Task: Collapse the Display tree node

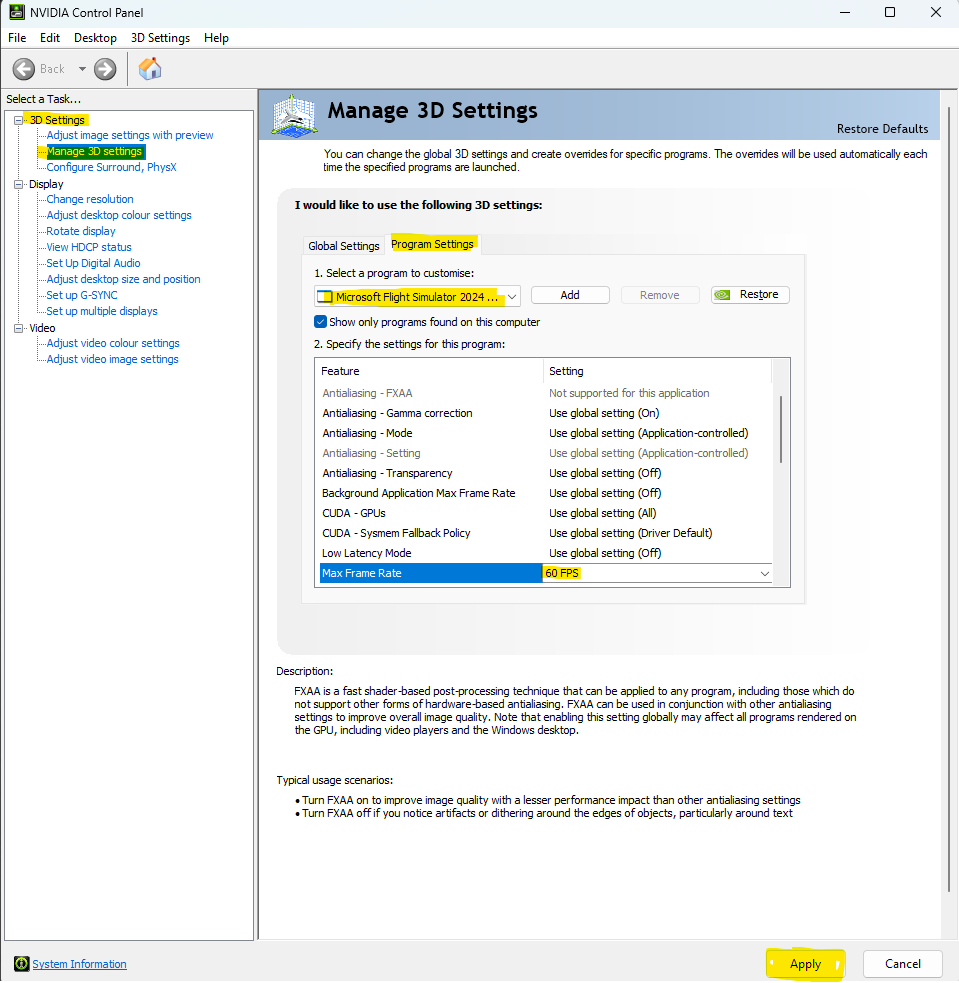Action: [18, 184]
